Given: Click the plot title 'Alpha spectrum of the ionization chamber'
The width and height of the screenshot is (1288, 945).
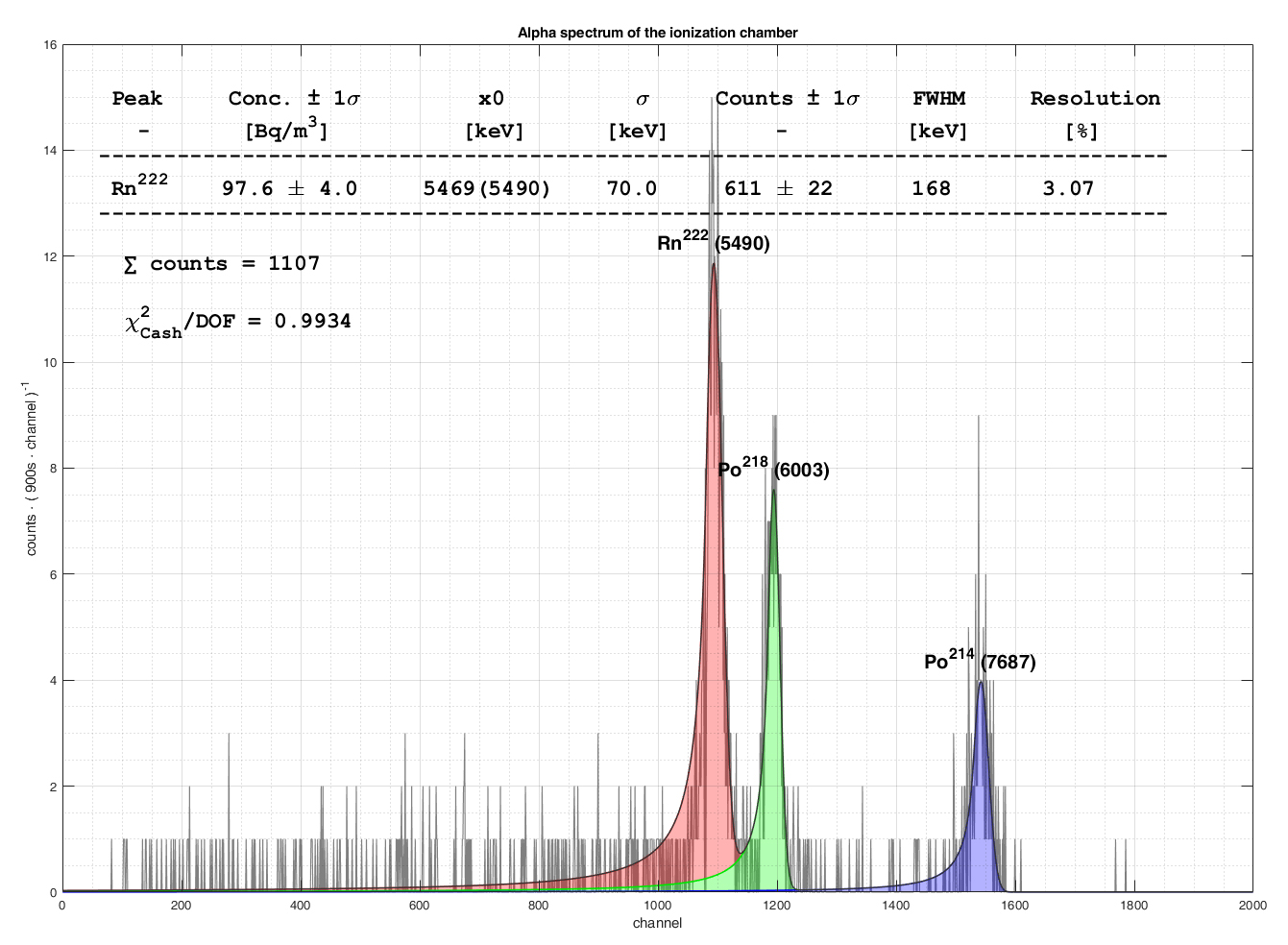Looking at the screenshot, I should [657, 33].
